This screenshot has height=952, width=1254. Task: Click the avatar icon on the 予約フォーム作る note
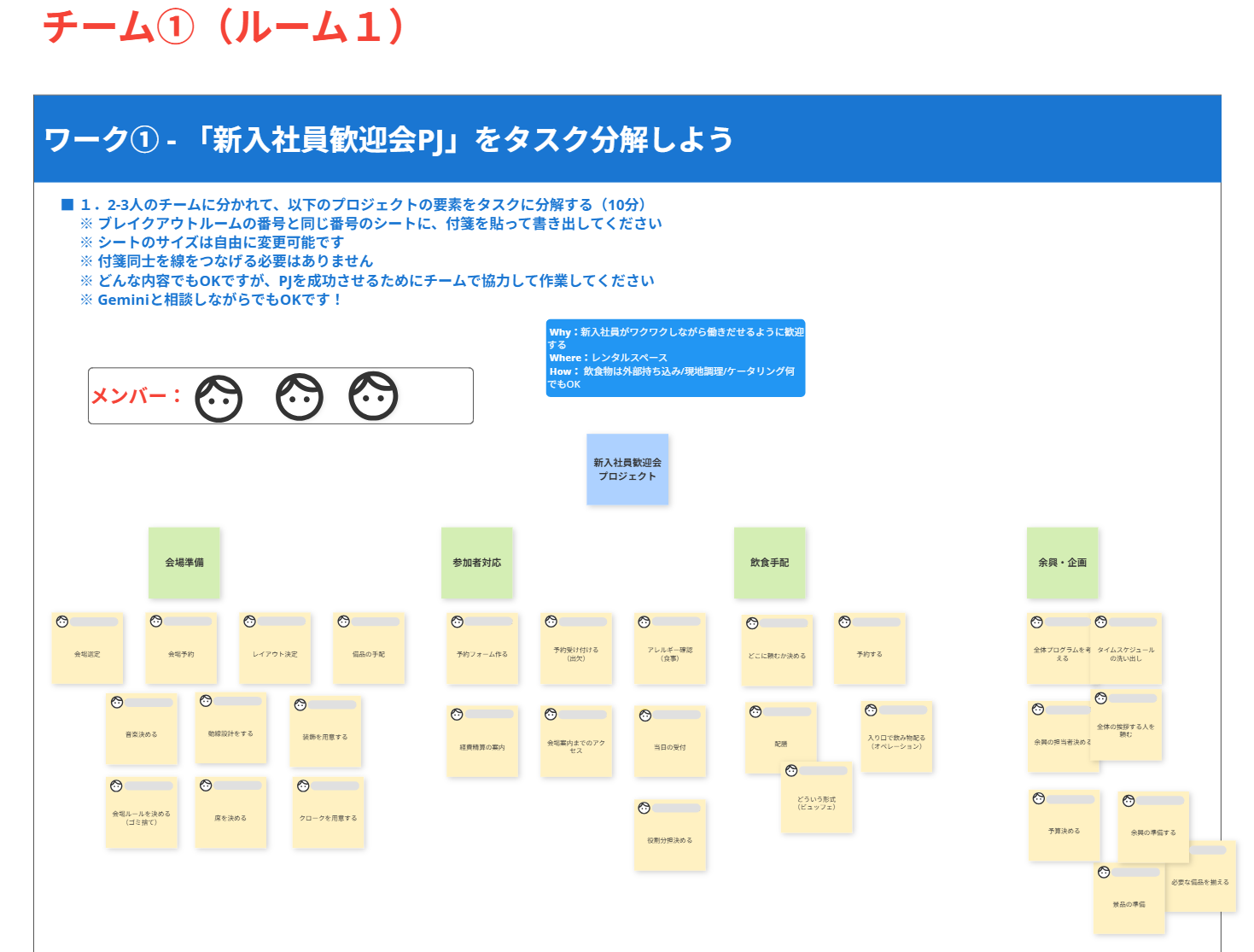458,622
